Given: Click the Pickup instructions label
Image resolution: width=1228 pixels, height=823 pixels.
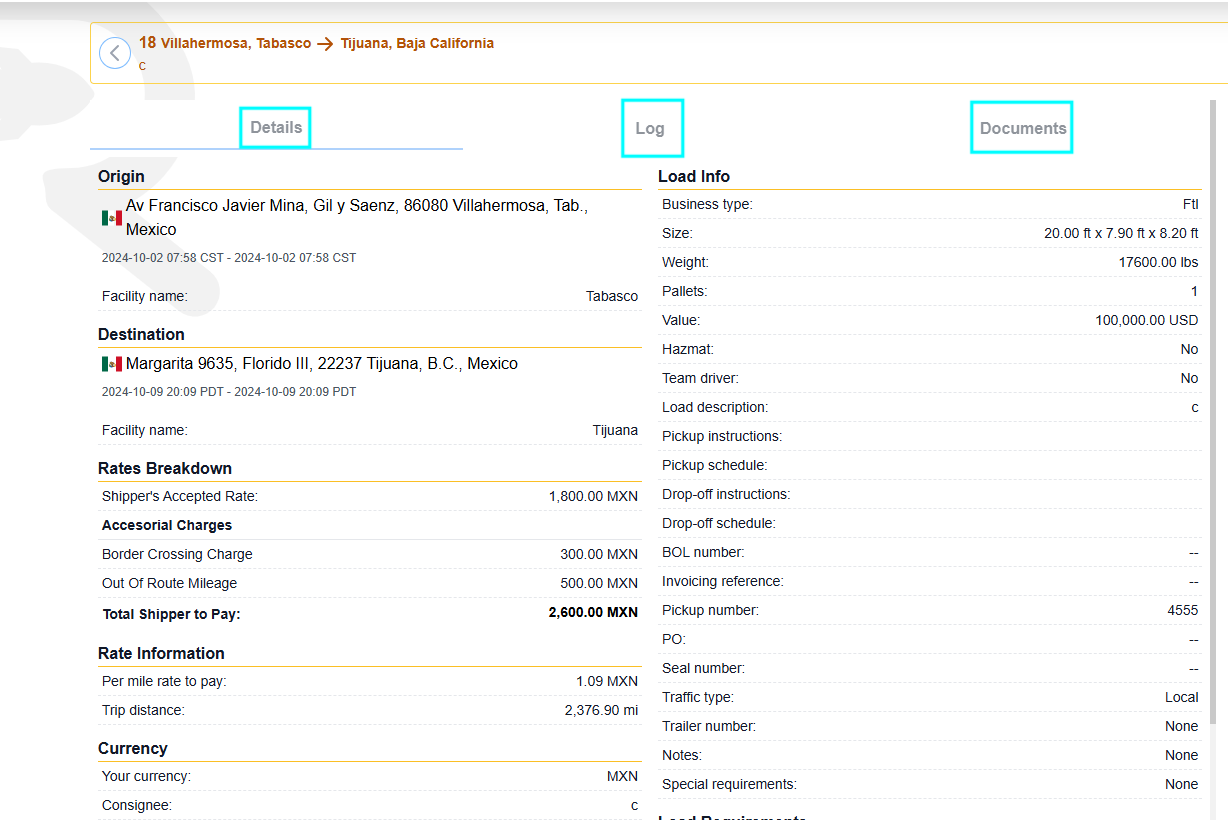Looking at the screenshot, I should pos(722,436).
